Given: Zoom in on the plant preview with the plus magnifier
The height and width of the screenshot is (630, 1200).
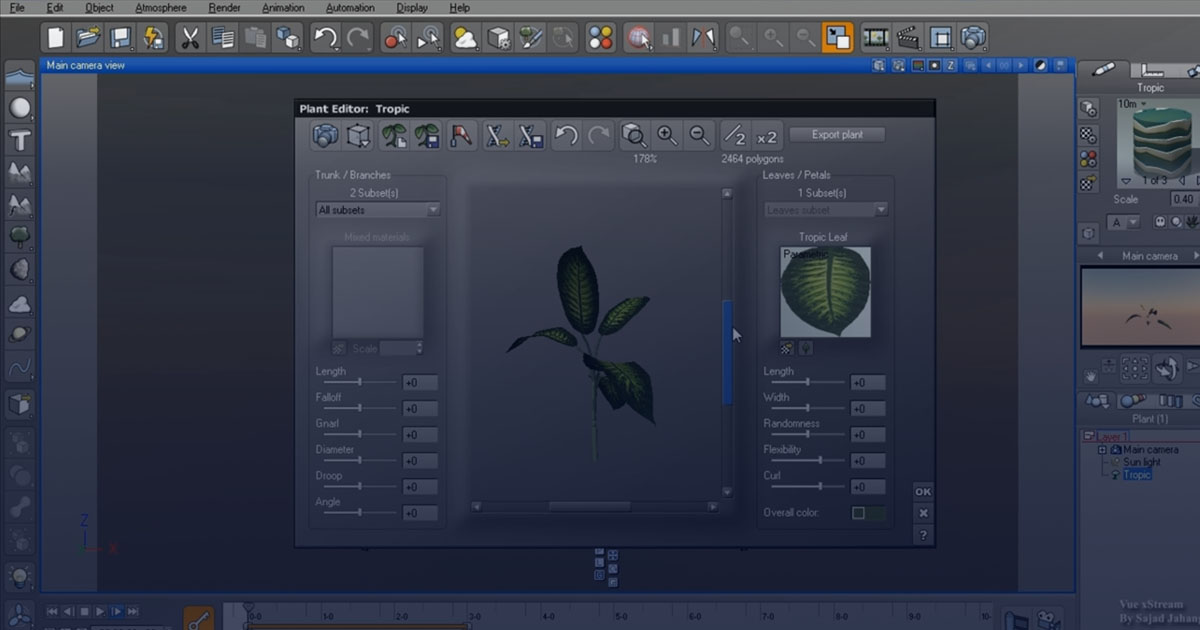Looking at the screenshot, I should [668, 135].
